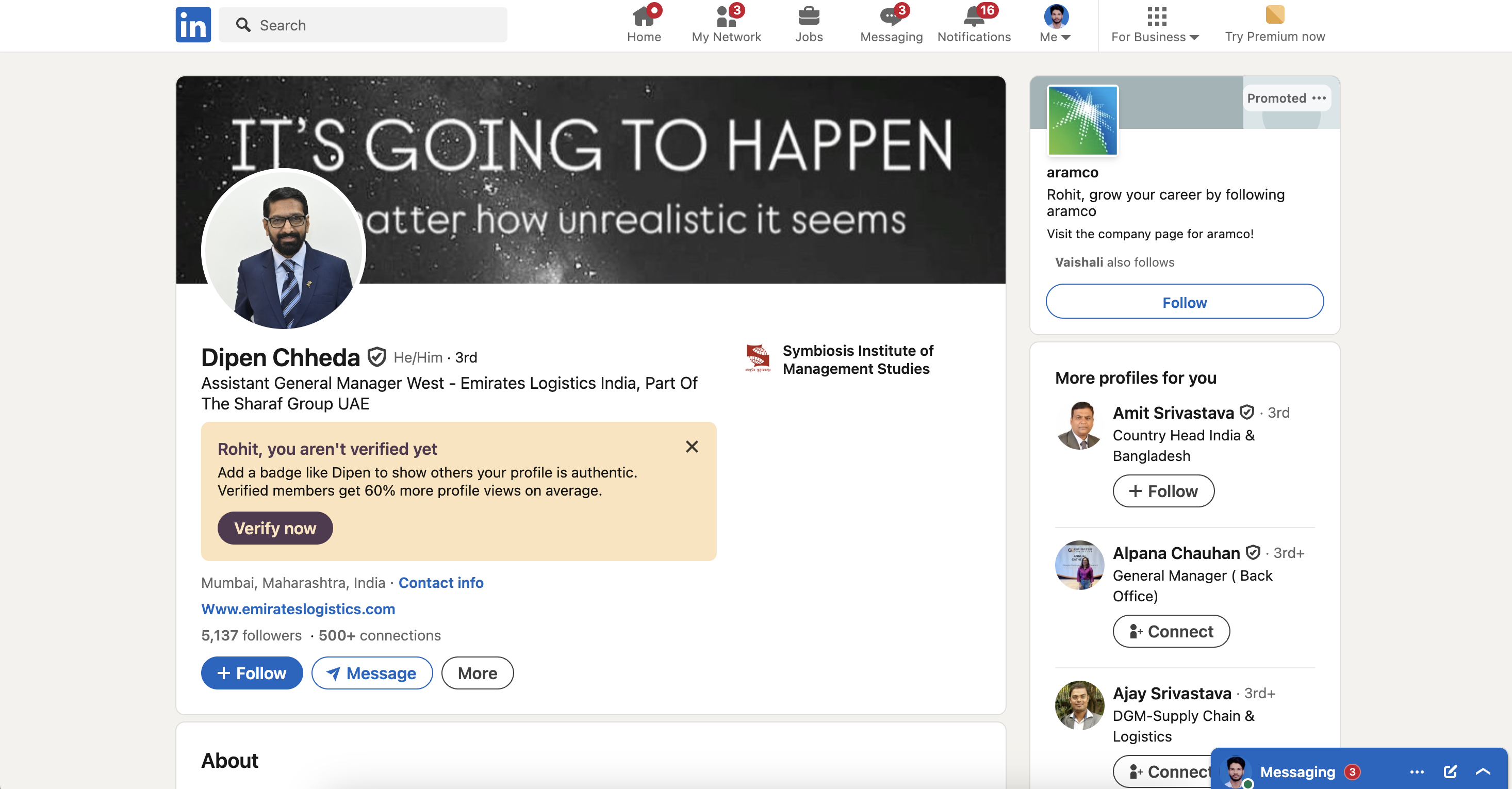The image size is (1512, 789).
Task: Open My Network icon
Action: (726, 17)
